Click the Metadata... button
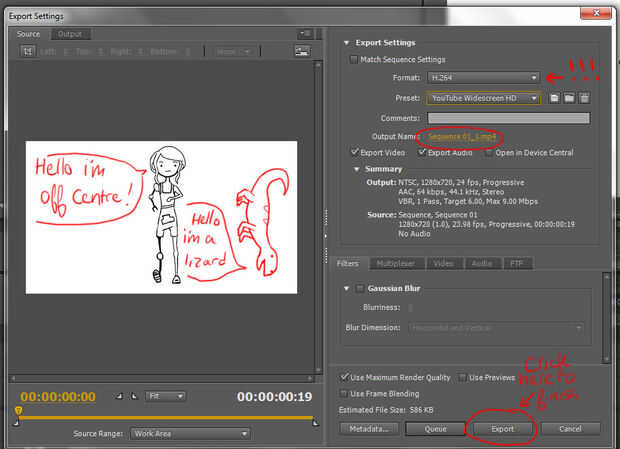 tap(369, 429)
